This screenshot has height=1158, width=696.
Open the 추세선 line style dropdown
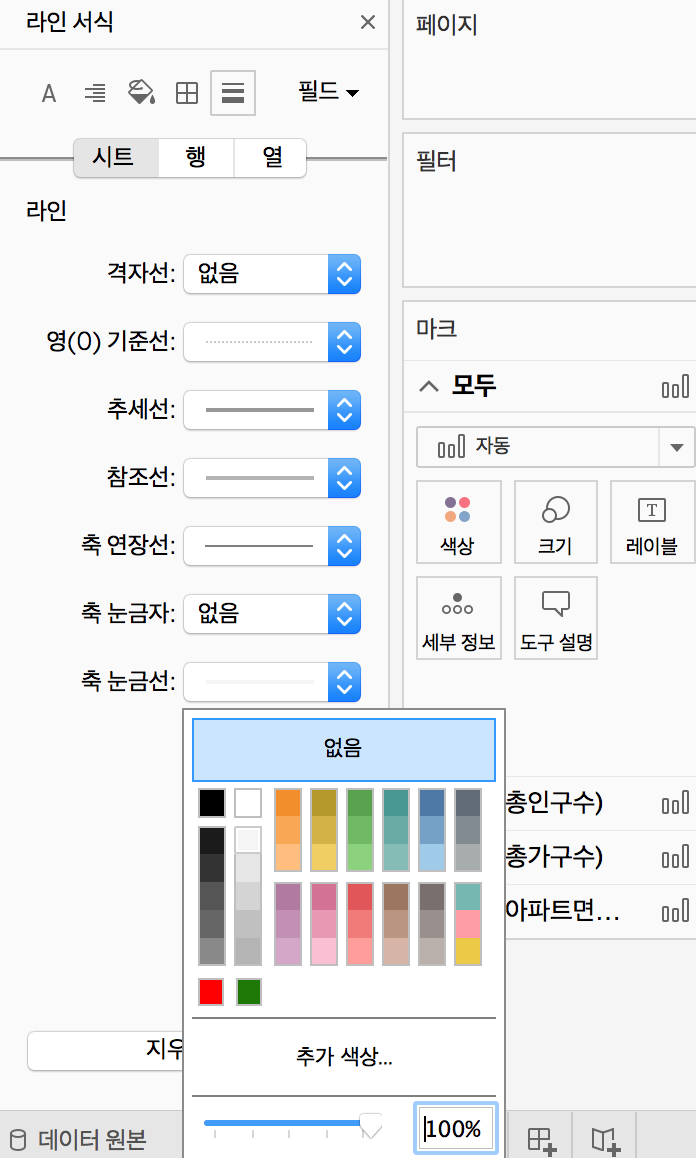[x=272, y=410]
